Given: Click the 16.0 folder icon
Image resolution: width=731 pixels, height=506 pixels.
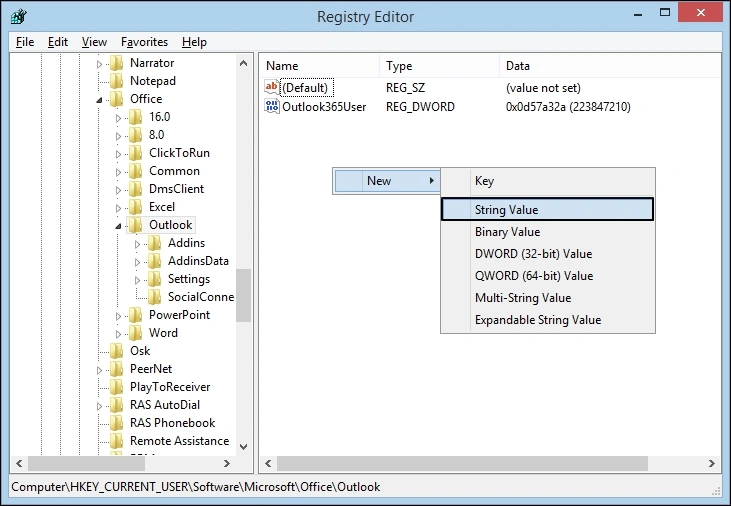Looking at the screenshot, I should click(135, 117).
